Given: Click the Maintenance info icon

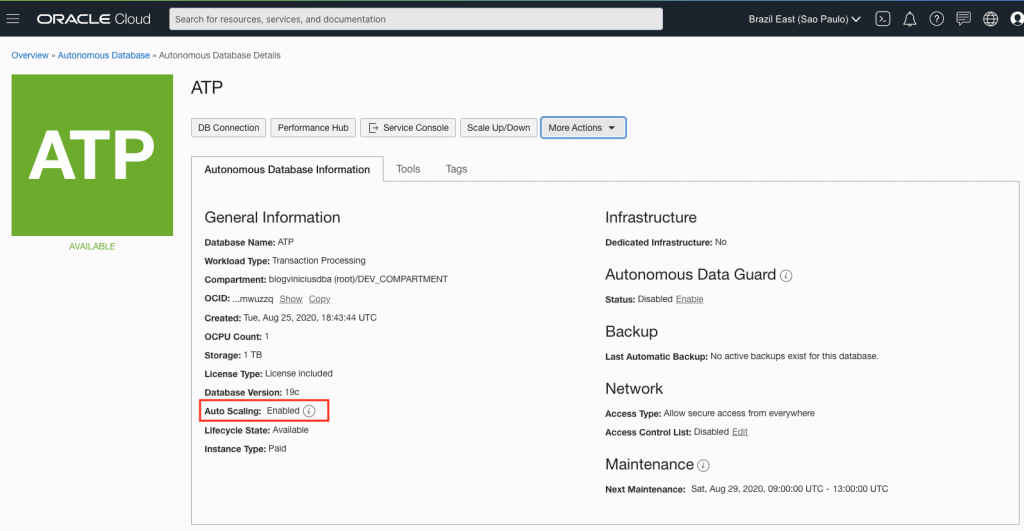Looking at the screenshot, I should coord(704,465).
